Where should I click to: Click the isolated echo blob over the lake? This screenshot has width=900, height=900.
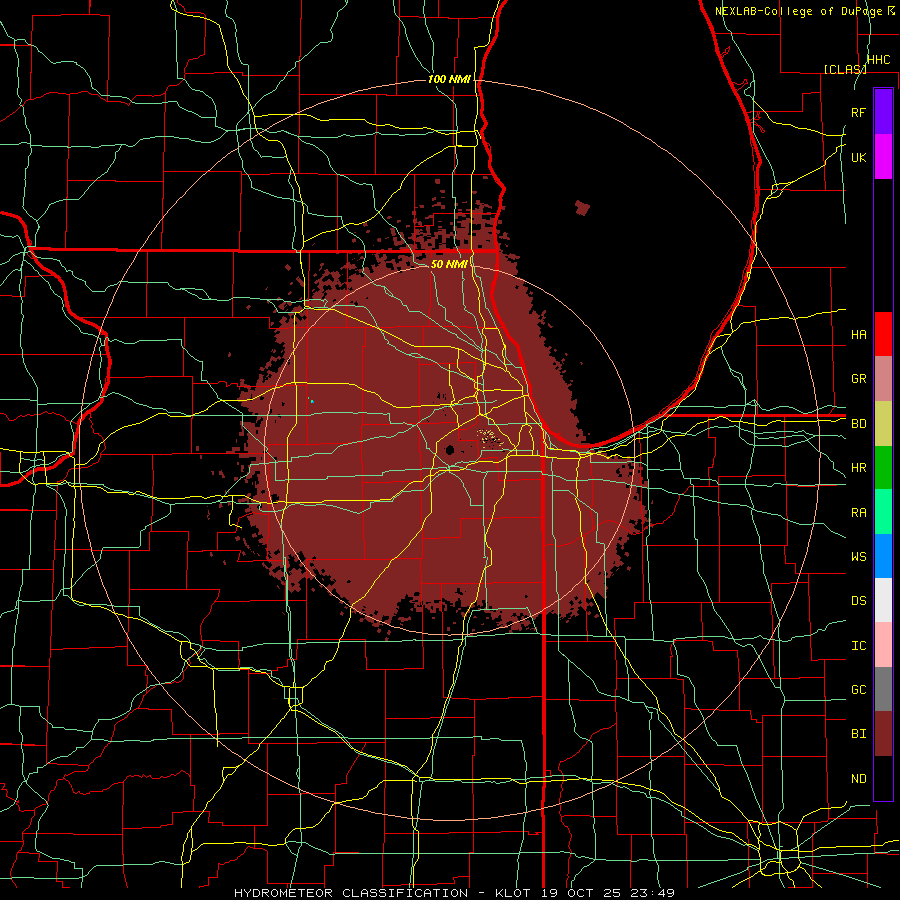pos(583,207)
